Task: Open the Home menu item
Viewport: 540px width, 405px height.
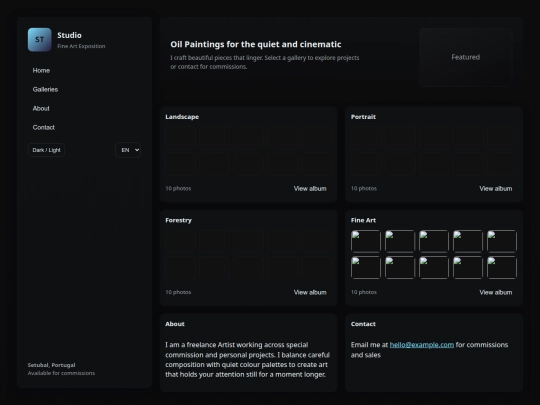Action: [41, 71]
